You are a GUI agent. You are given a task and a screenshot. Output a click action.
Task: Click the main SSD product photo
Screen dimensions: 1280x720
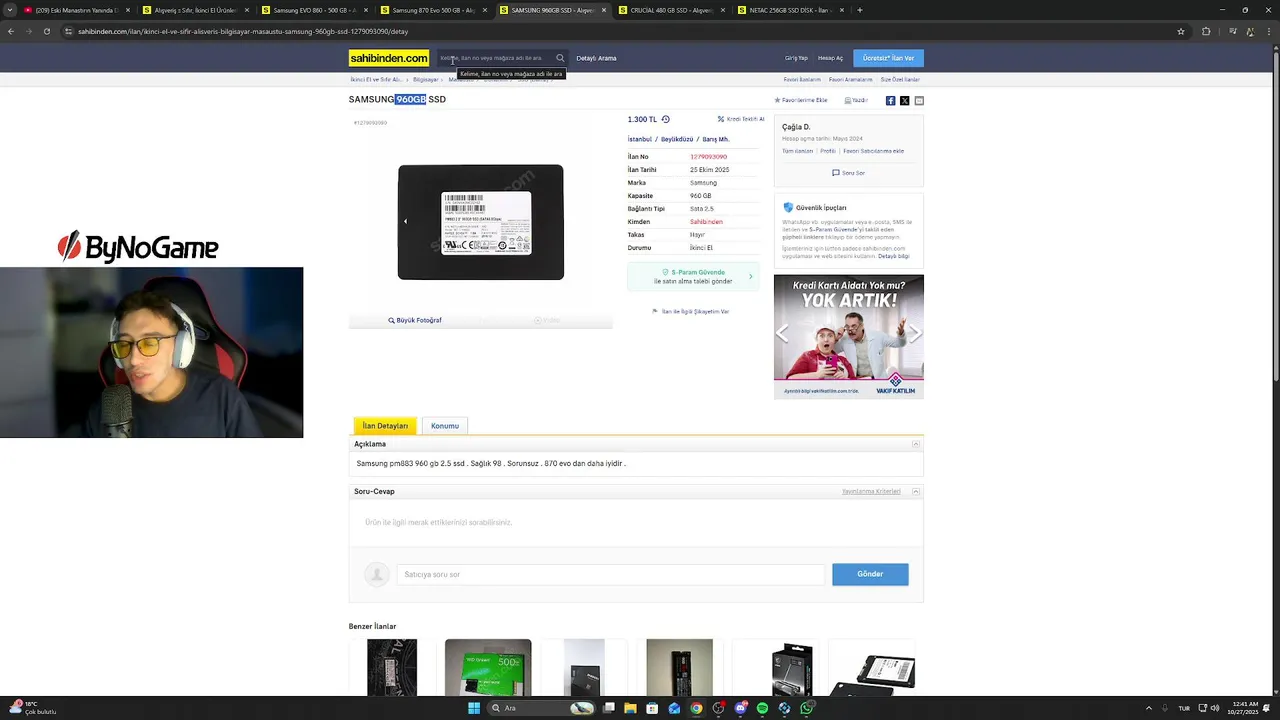click(481, 222)
